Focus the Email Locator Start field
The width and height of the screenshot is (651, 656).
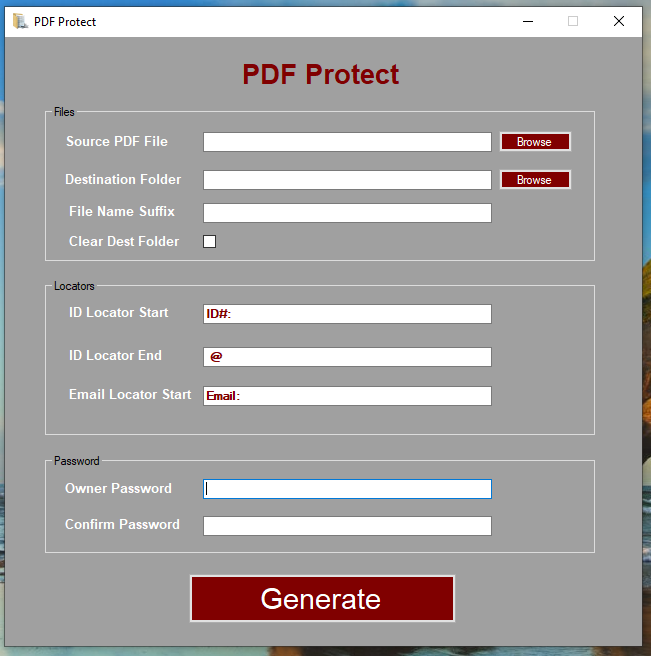point(347,396)
